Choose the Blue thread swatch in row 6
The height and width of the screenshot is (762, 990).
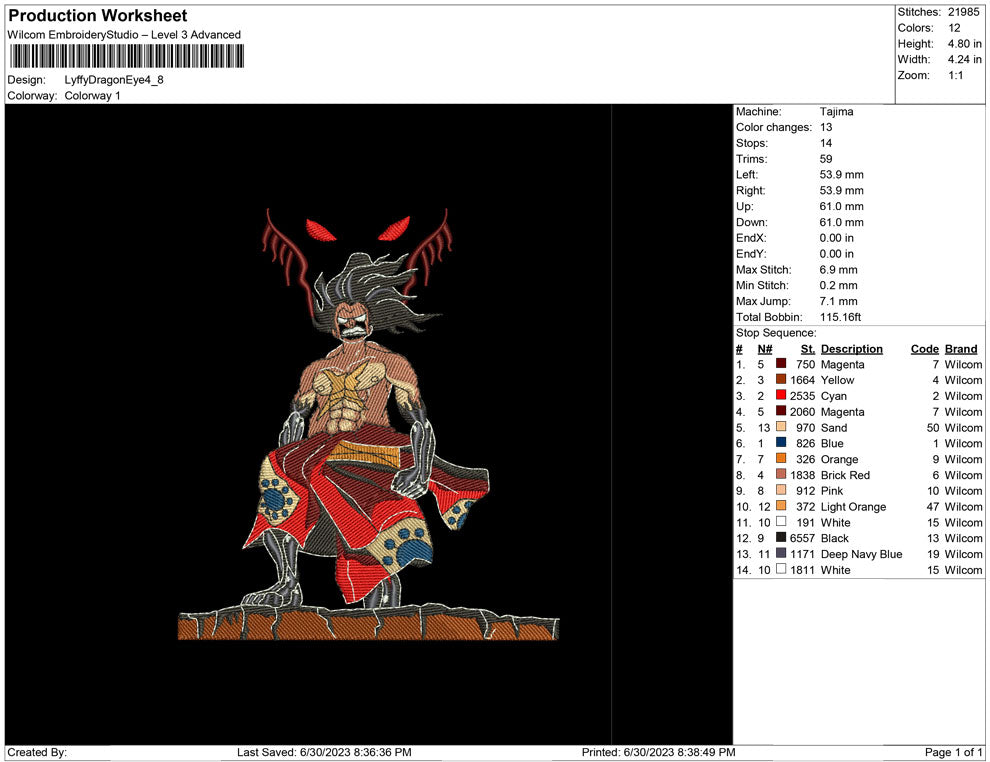[781, 443]
